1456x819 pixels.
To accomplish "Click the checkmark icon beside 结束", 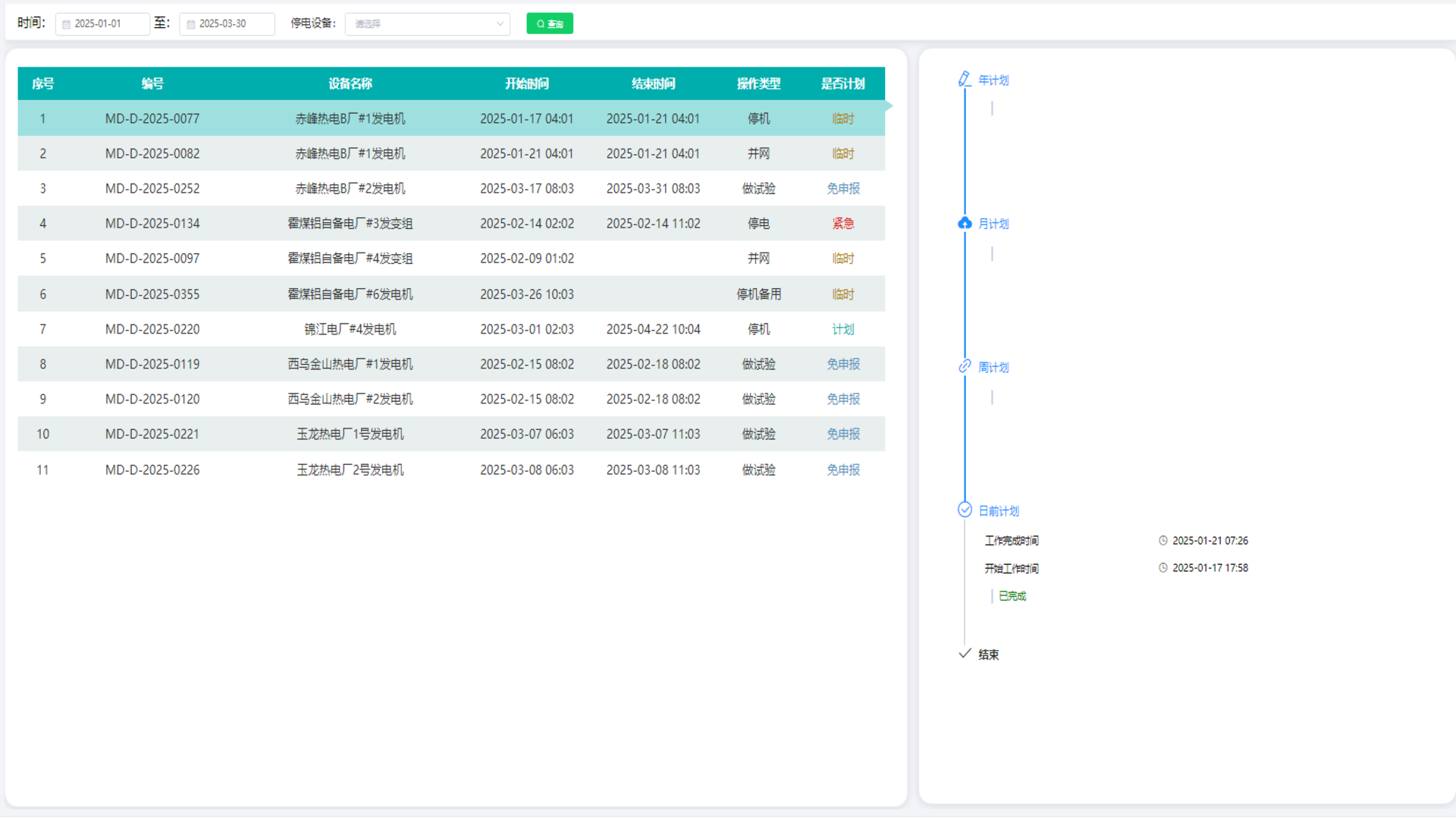I will (965, 654).
